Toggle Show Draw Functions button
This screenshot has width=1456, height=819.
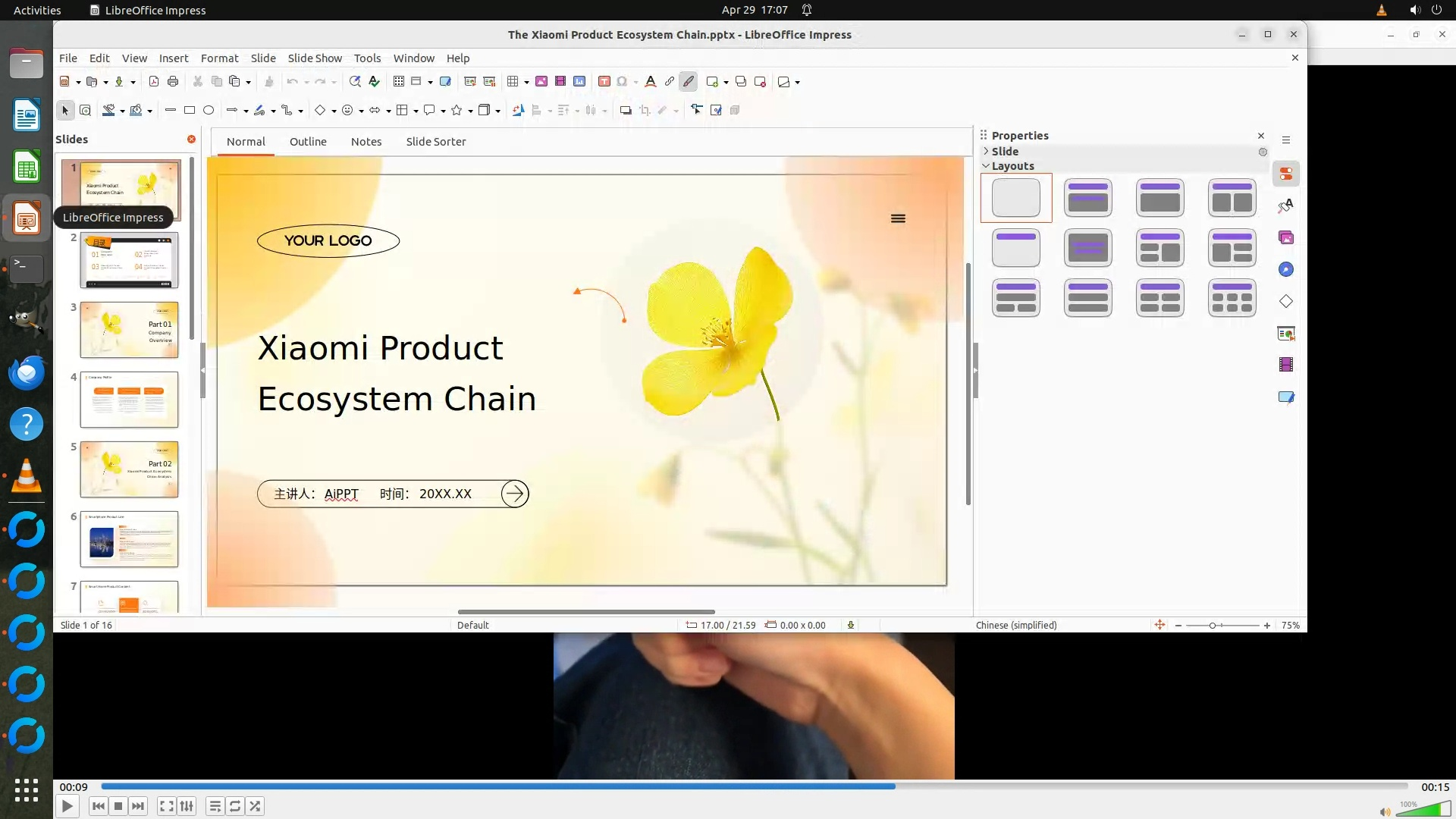click(689, 82)
